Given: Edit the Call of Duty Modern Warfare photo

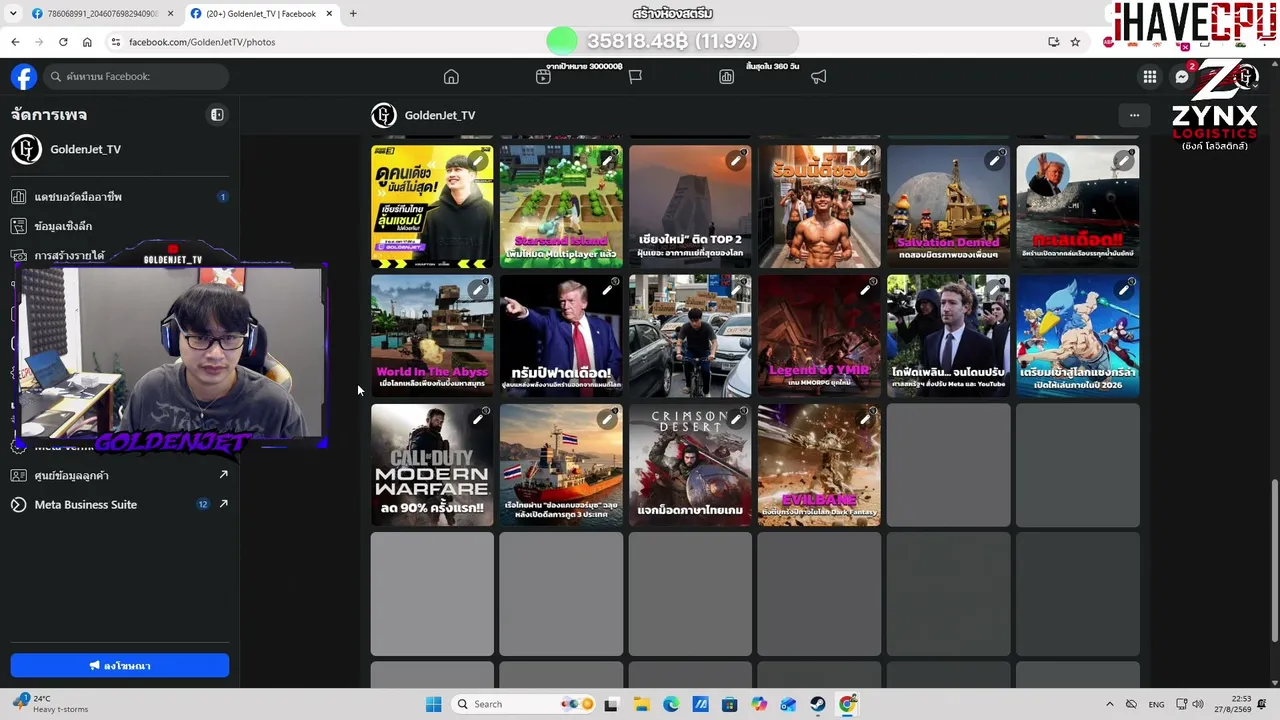Looking at the screenshot, I should tap(478, 419).
